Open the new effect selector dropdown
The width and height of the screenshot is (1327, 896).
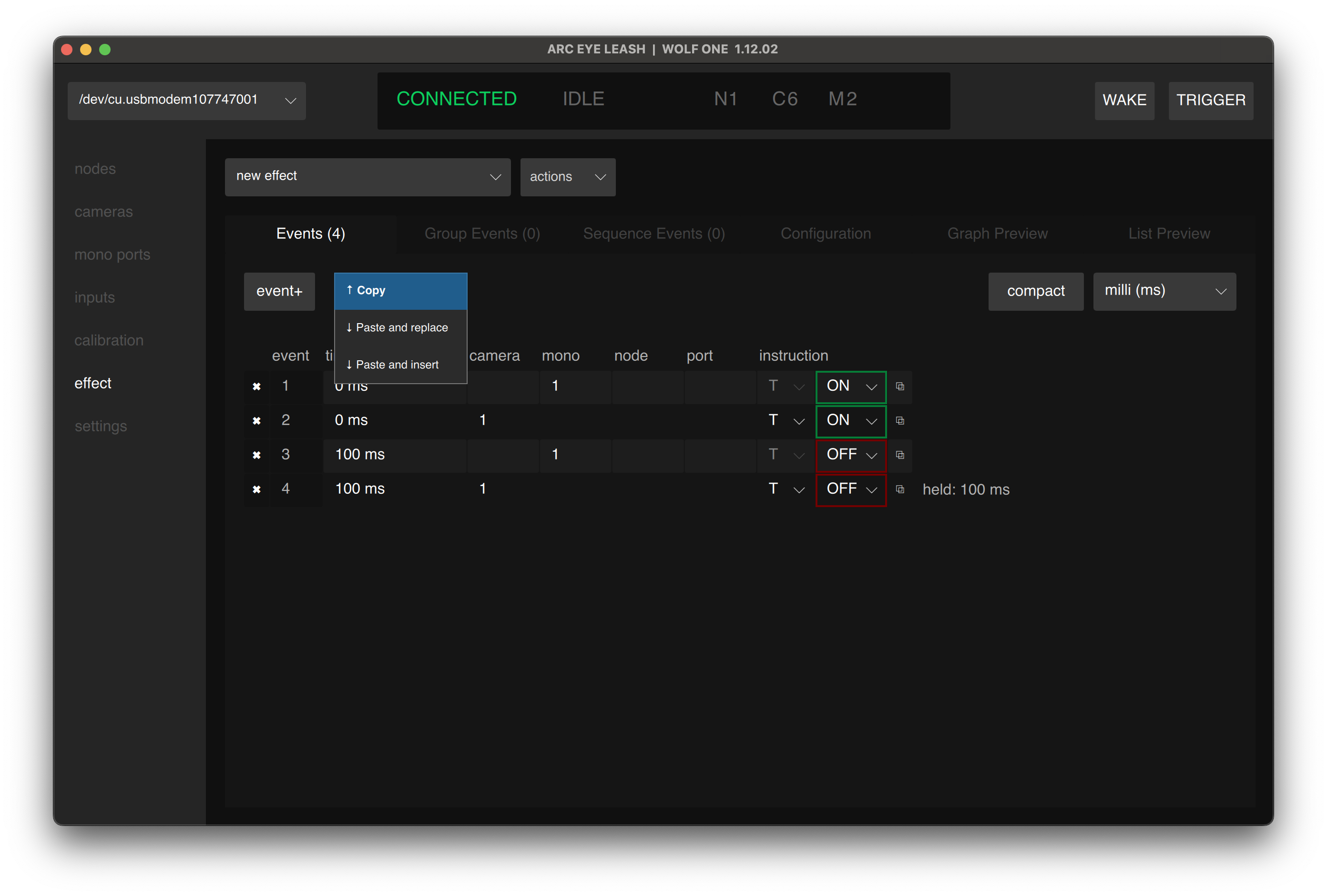coord(367,177)
